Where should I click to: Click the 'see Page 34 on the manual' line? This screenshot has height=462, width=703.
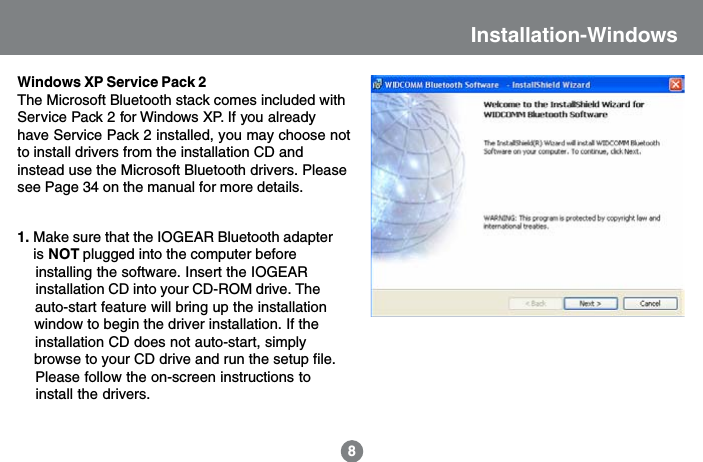pos(160,187)
